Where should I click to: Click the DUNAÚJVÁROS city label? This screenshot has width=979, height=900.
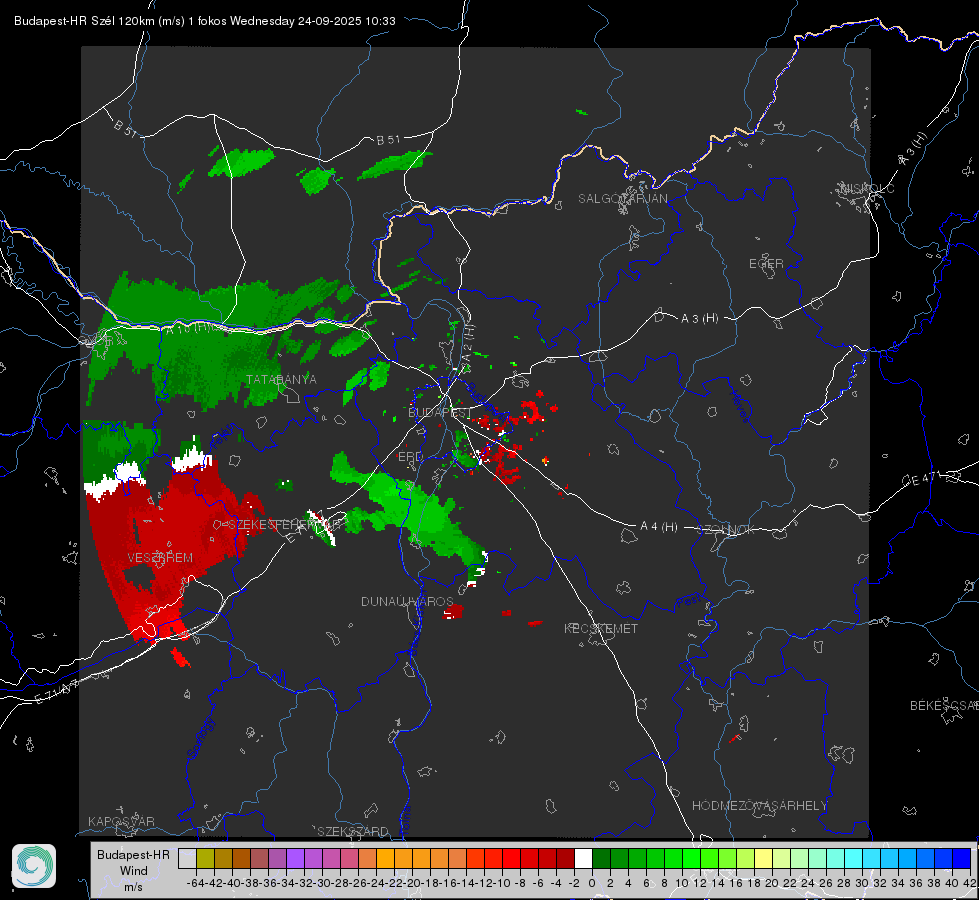tap(407, 601)
